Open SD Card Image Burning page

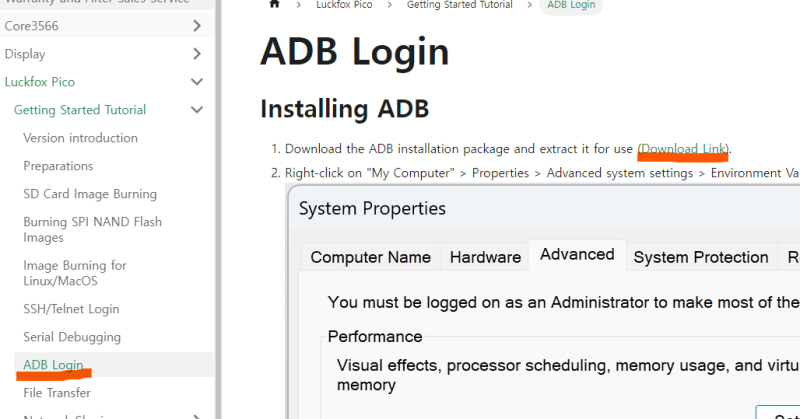90,194
